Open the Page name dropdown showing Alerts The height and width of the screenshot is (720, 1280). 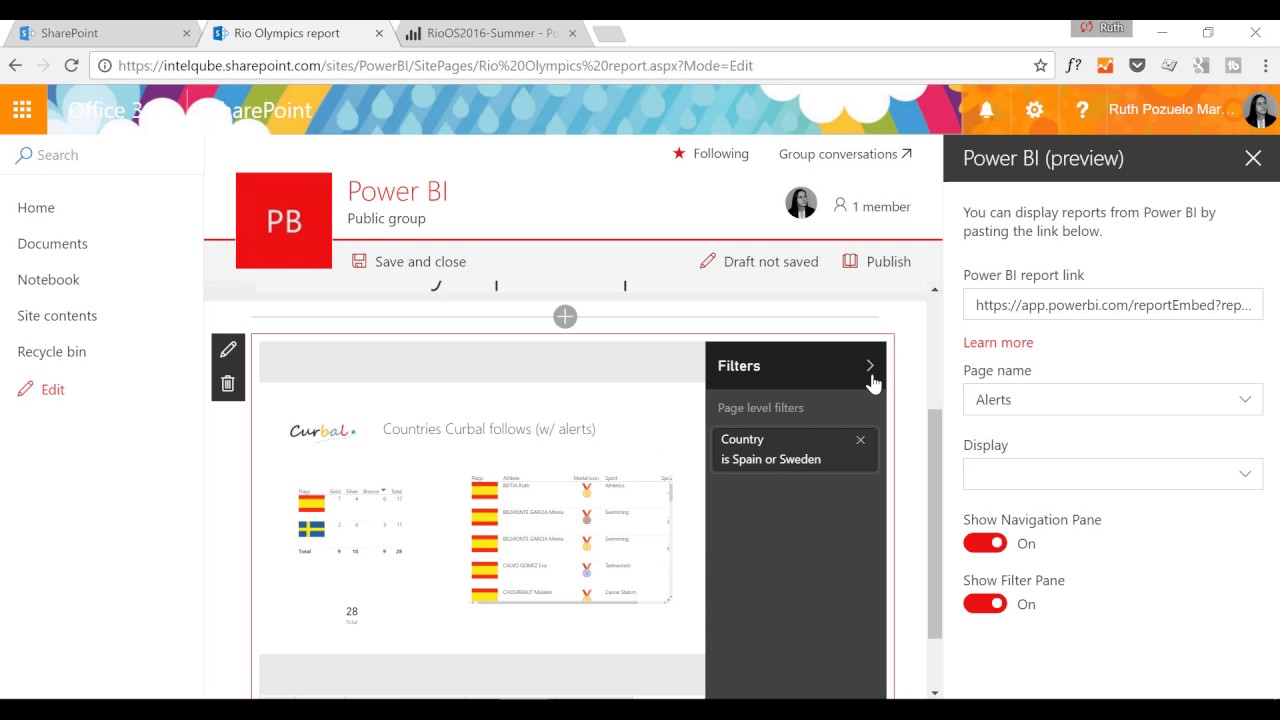(1112, 399)
